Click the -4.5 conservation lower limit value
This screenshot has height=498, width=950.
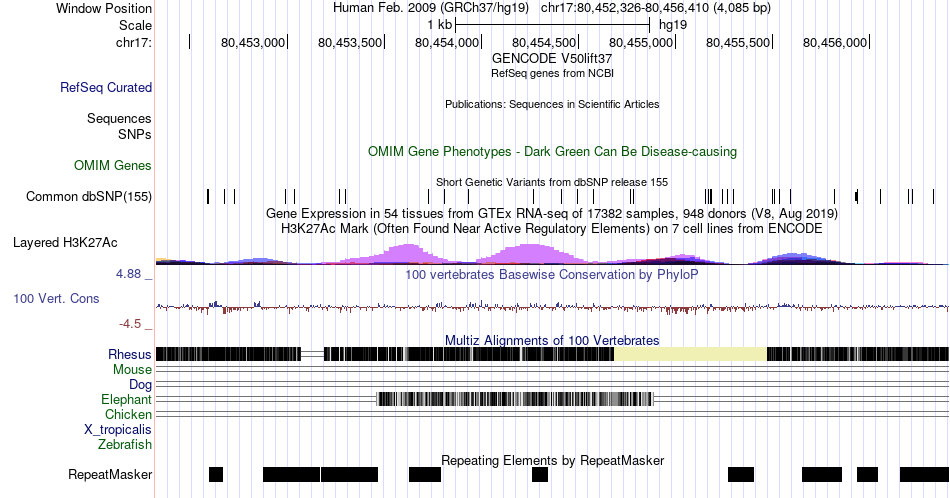click(x=130, y=324)
